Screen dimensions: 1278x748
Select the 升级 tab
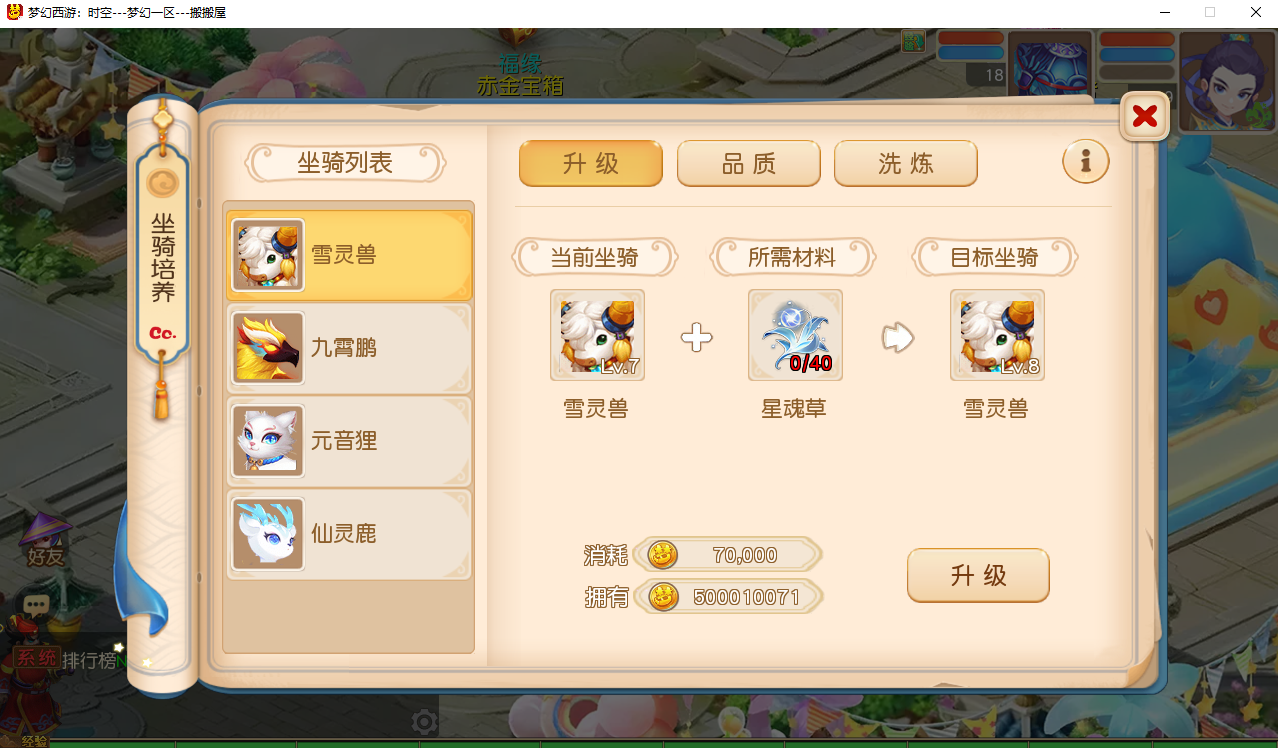(591, 163)
